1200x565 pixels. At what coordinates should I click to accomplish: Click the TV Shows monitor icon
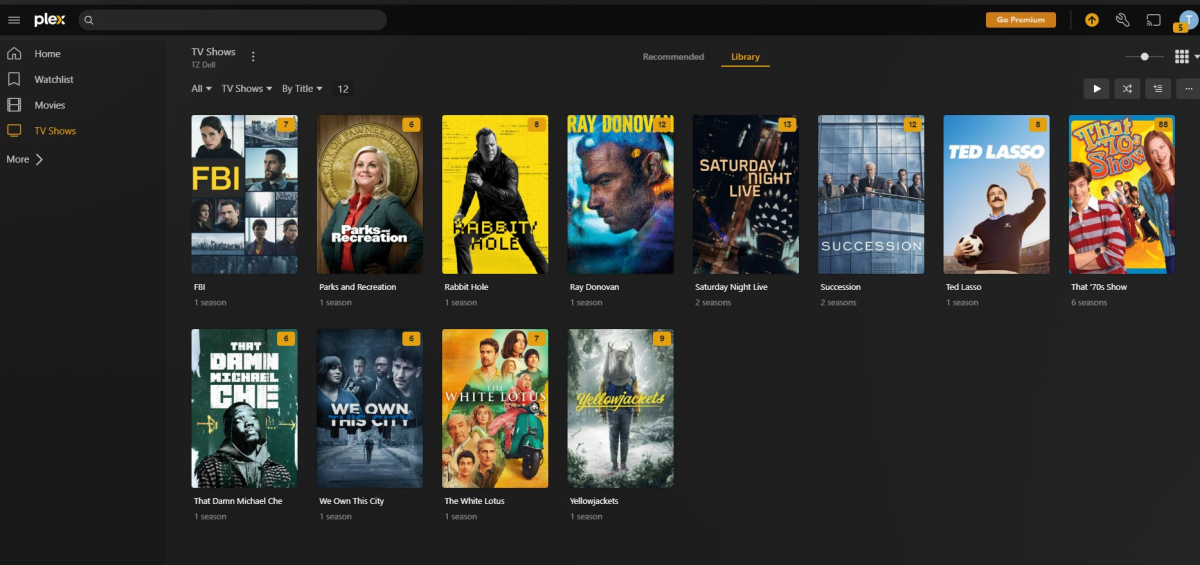point(14,131)
